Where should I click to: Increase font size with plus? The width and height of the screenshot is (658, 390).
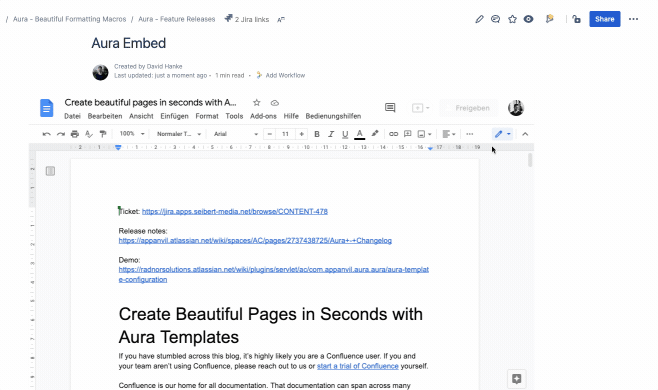click(301, 134)
